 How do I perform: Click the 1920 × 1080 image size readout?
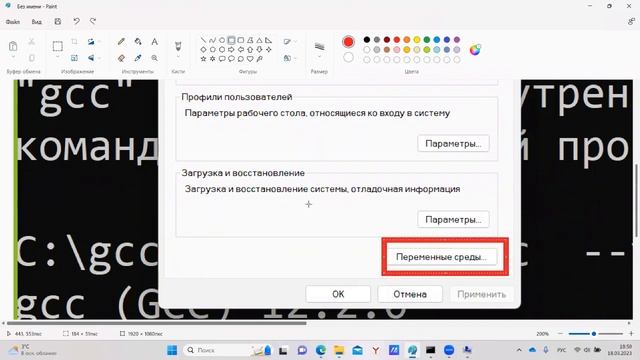[141, 334]
